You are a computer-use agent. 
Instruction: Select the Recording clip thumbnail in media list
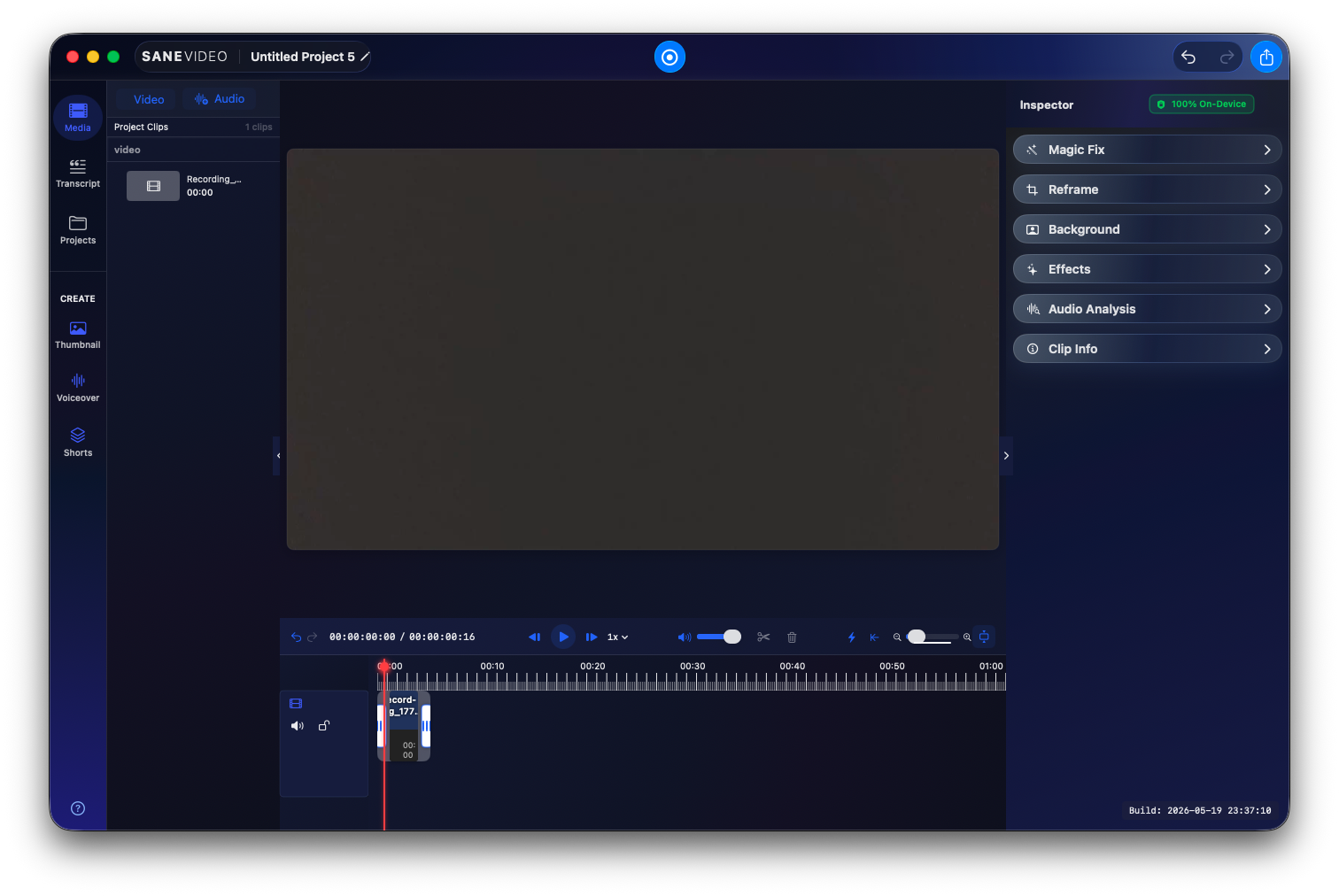pos(153,186)
